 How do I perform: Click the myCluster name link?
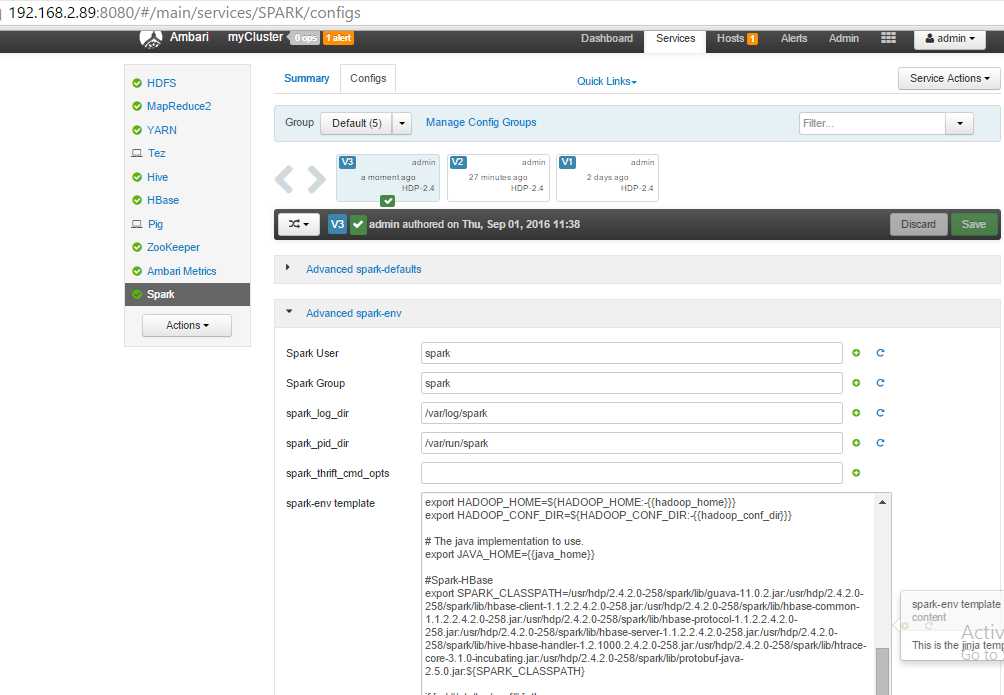(x=255, y=37)
